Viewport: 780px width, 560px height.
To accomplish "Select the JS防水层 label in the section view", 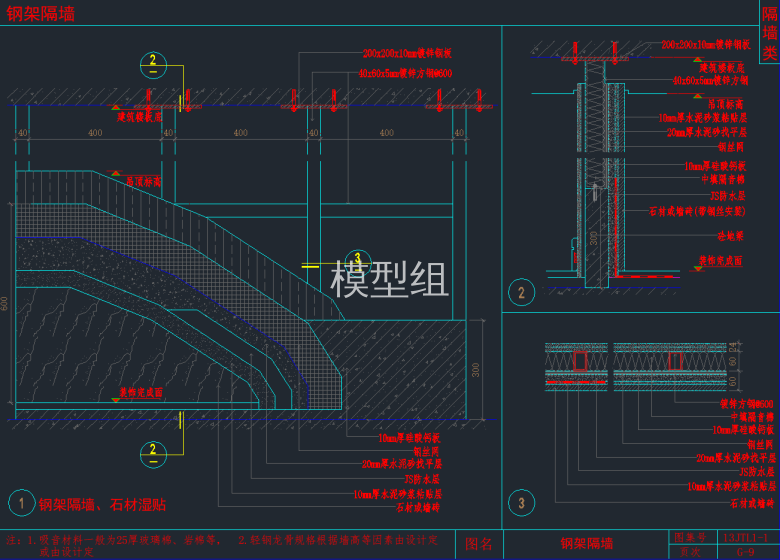I will (726, 195).
